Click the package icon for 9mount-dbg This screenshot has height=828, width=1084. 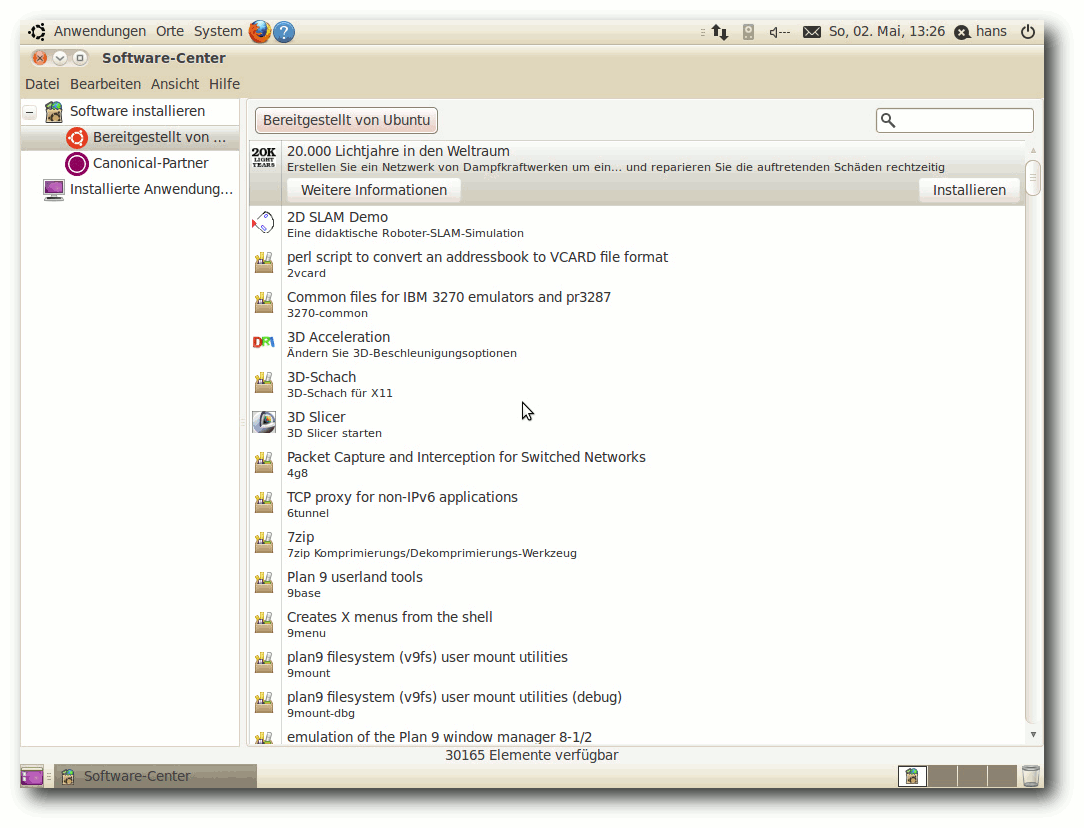pos(263,703)
